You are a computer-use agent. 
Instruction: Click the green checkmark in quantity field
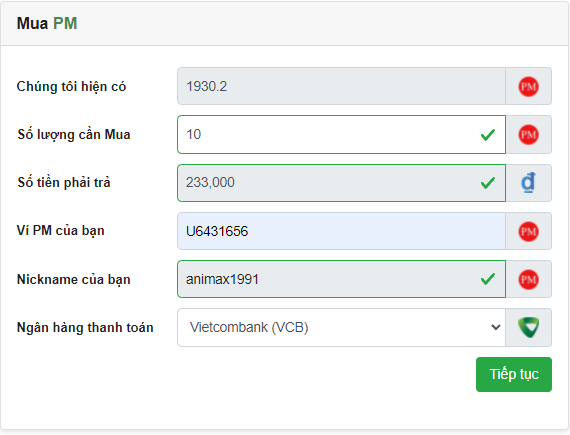487,135
